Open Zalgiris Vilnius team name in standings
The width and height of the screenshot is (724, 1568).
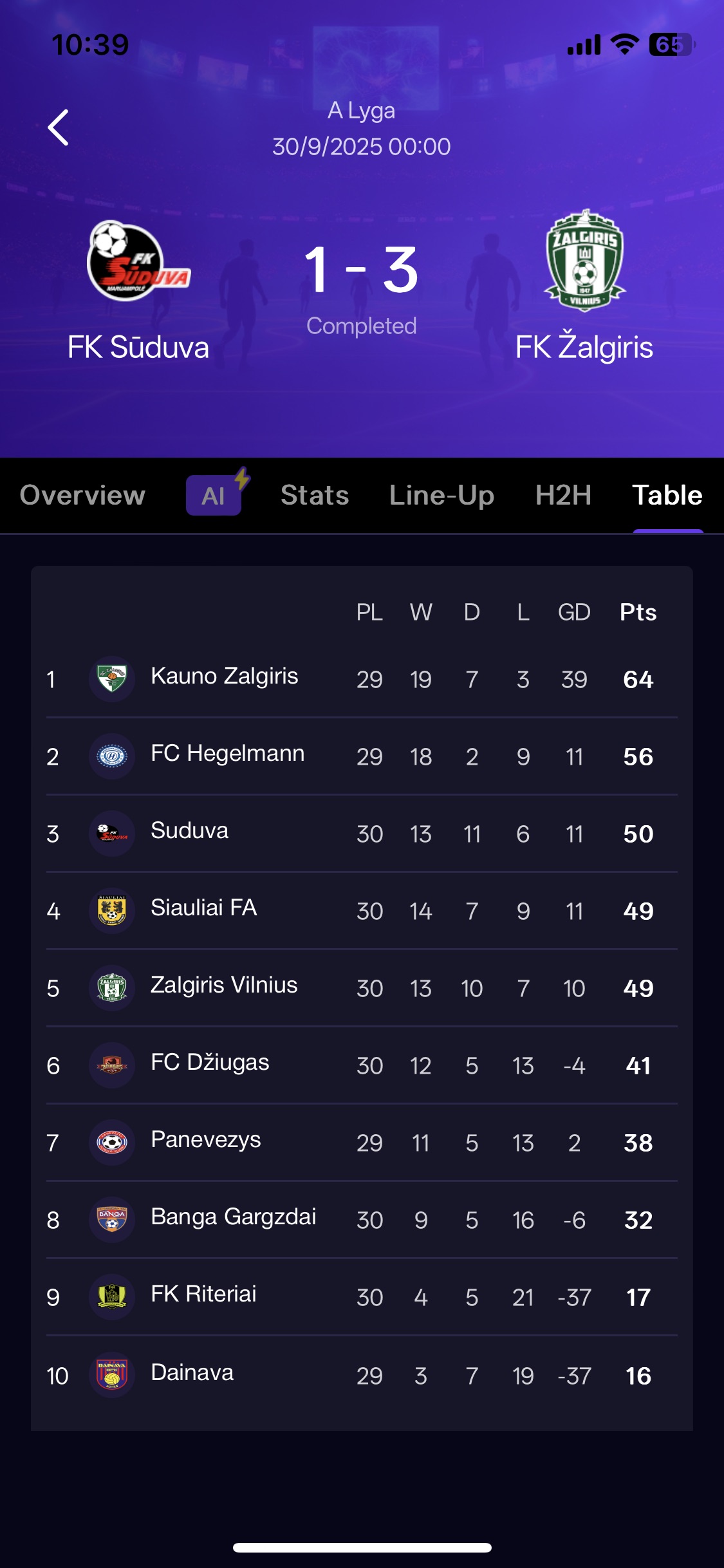point(224,985)
